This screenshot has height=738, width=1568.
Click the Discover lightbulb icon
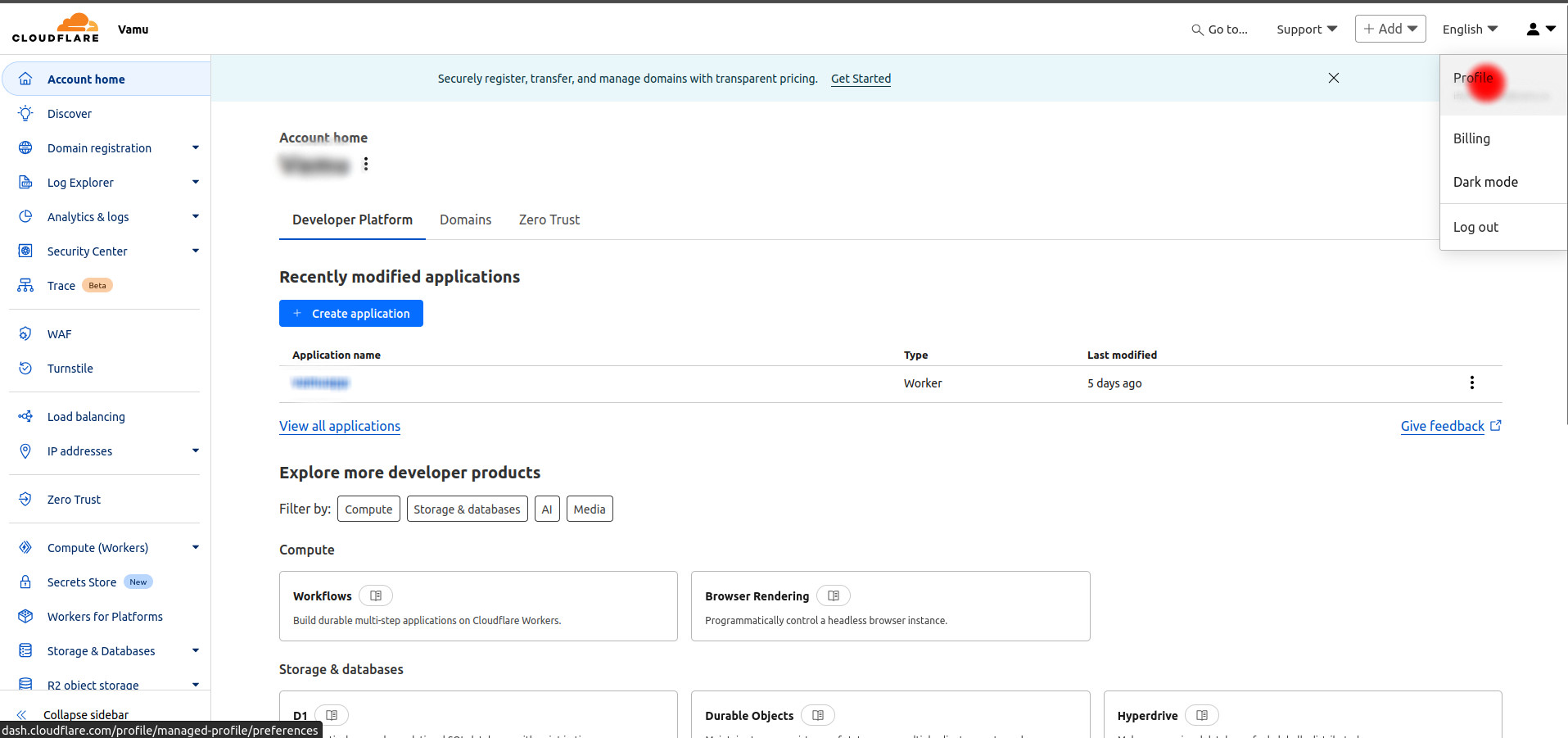(25, 113)
